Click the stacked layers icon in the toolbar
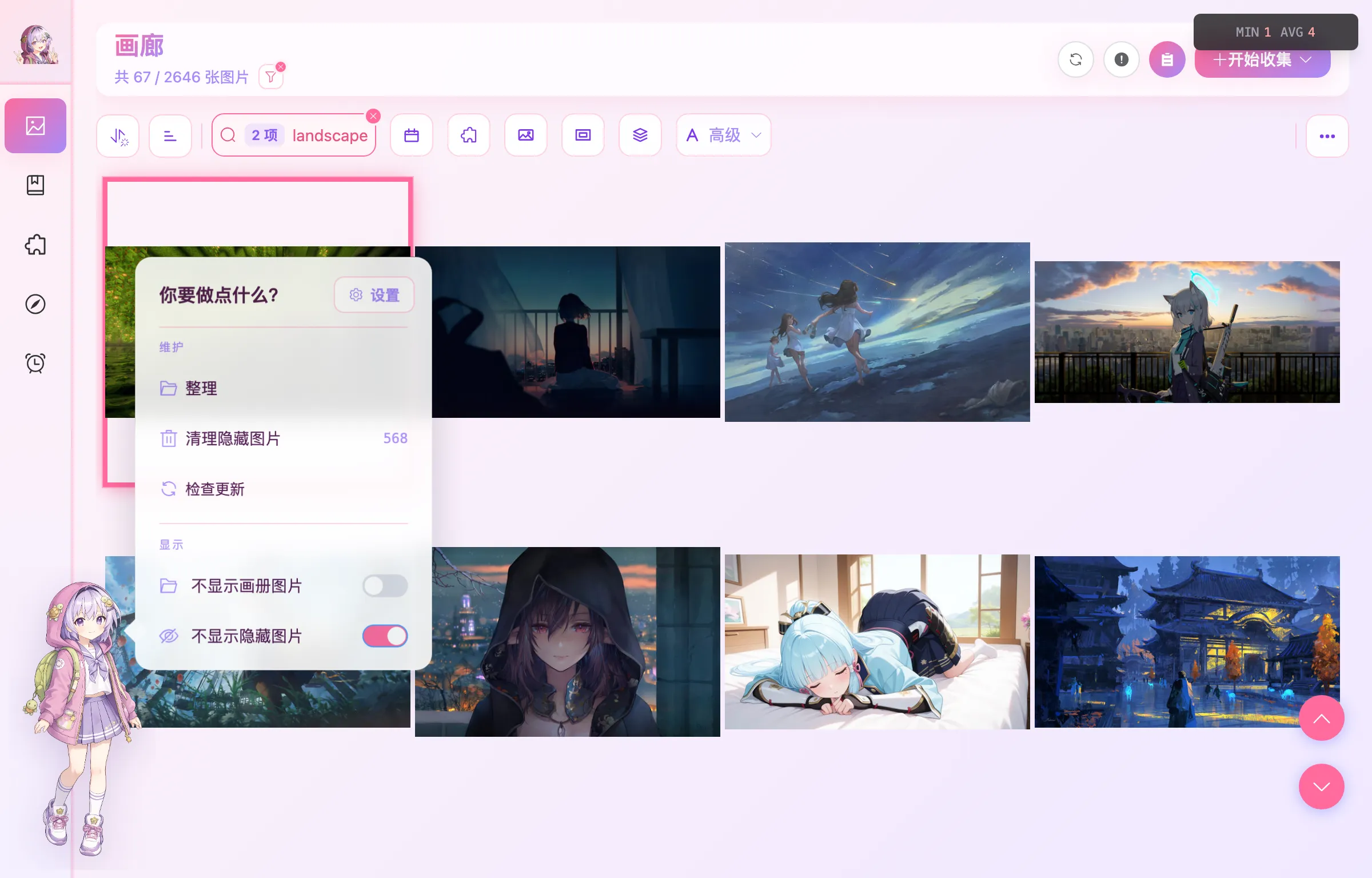 pos(640,135)
